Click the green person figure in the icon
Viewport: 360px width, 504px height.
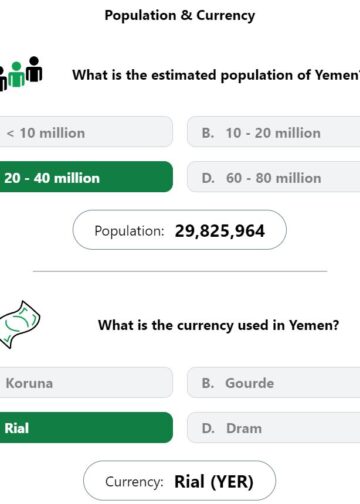point(16,74)
